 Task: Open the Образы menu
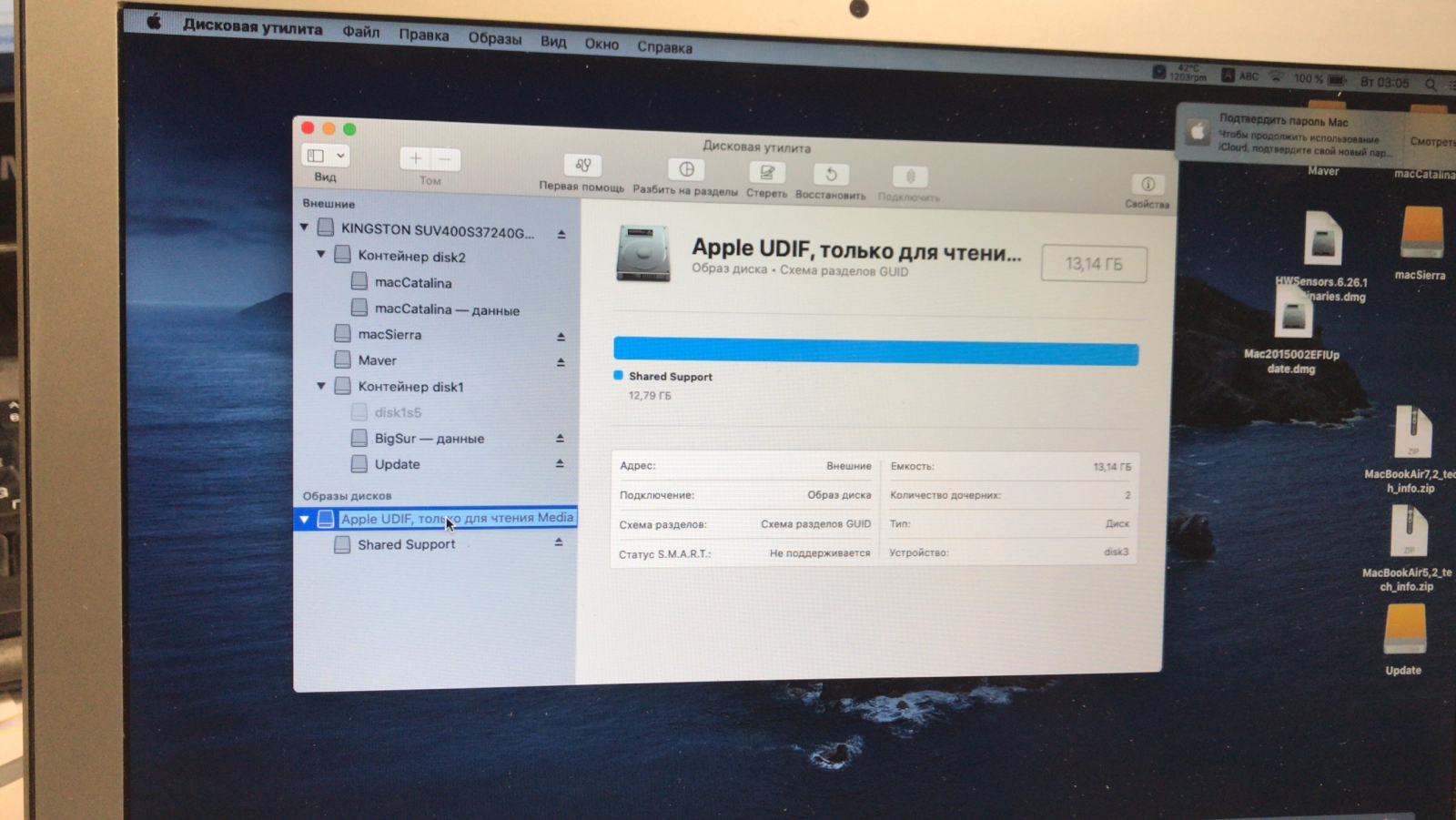coord(494,38)
